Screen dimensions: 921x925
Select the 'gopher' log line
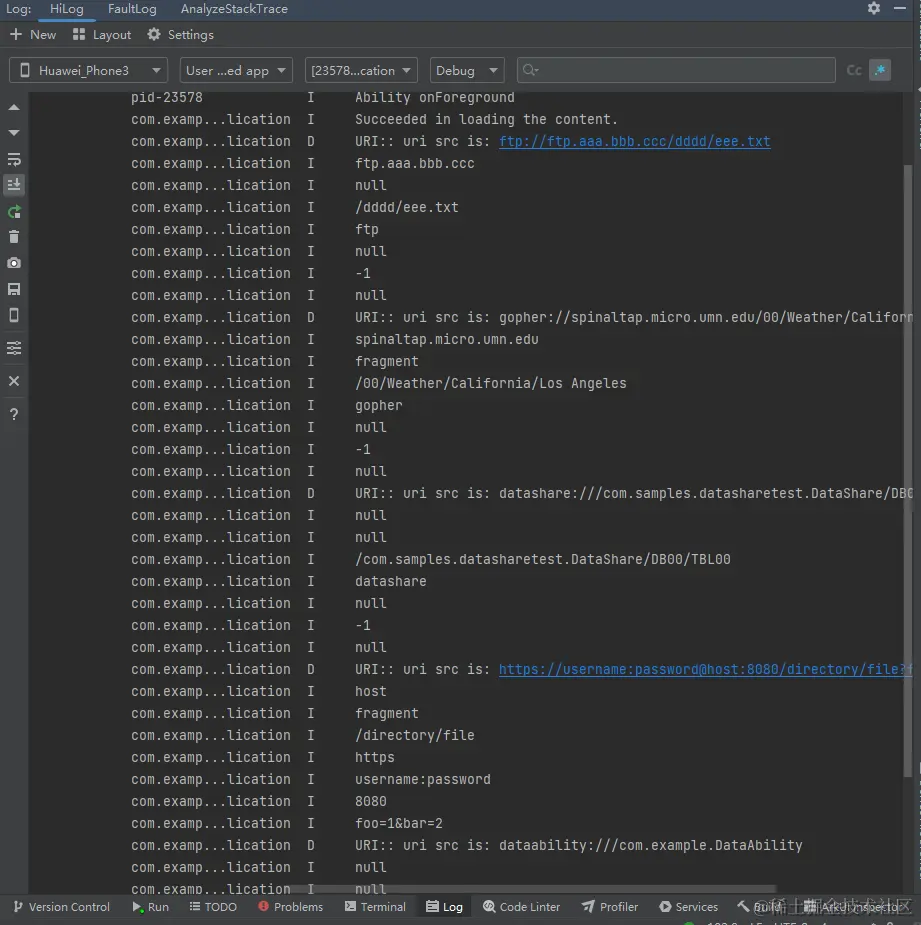click(x=379, y=406)
